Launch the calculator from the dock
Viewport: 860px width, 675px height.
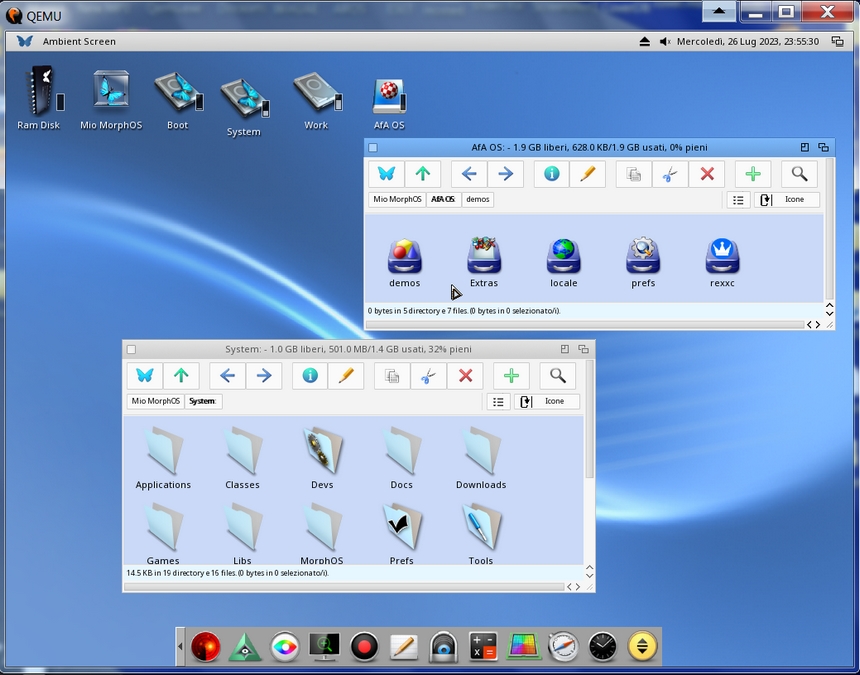coord(484,647)
